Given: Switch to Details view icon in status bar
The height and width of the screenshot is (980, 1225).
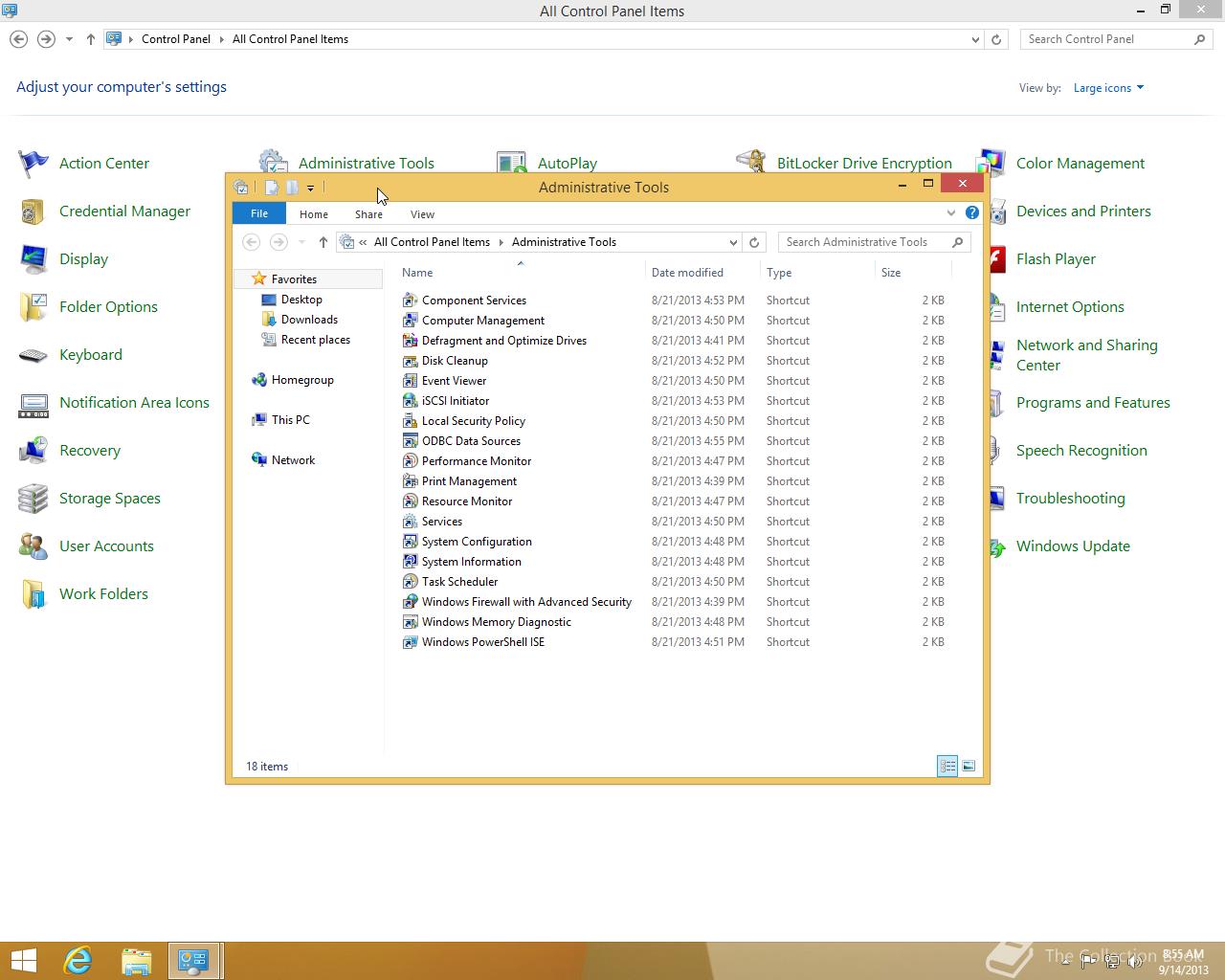Looking at the screenshot, I should tap(947, 766).
